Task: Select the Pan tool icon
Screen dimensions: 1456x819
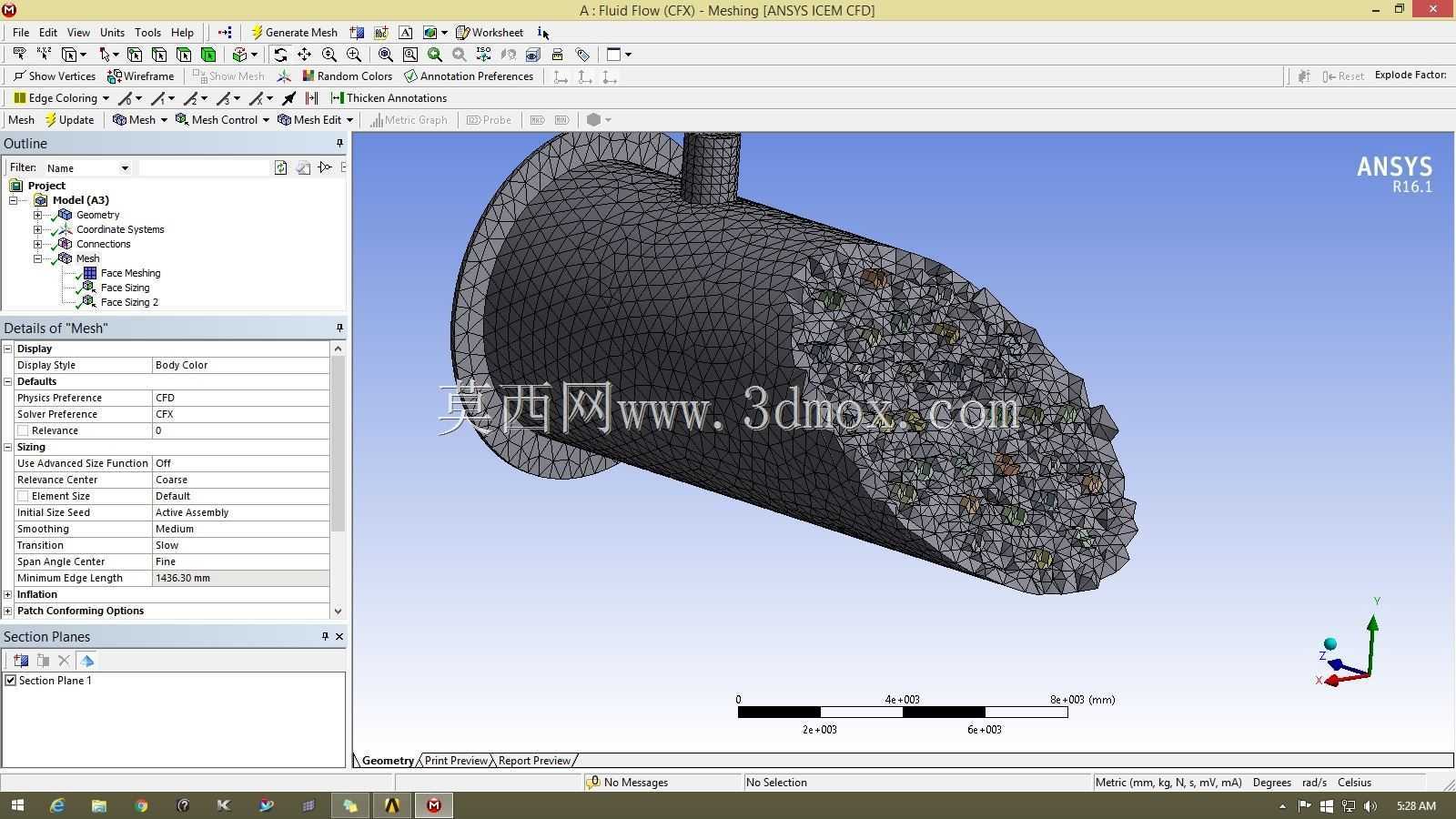Action: click(x=305, y=55)
